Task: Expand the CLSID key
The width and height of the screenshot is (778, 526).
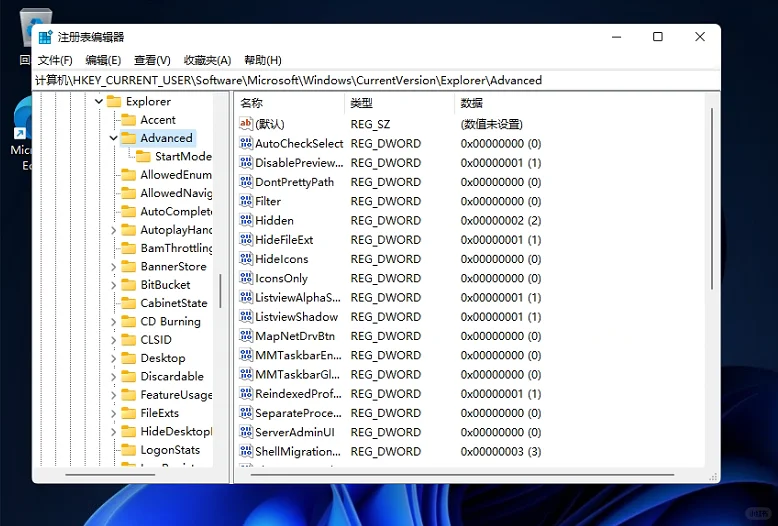Action: pos(114,340)
